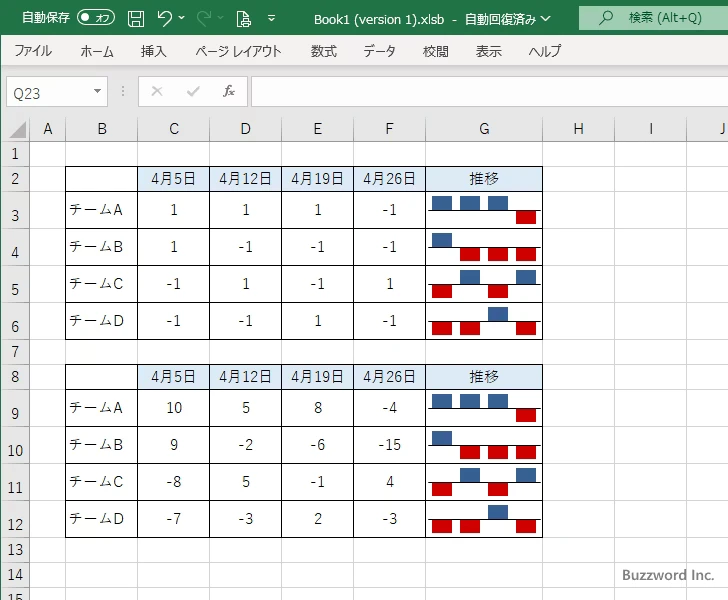The width and height of the screenshot is (728, 600).
Task: Click the Select All corner triangle
Action: 17,129
